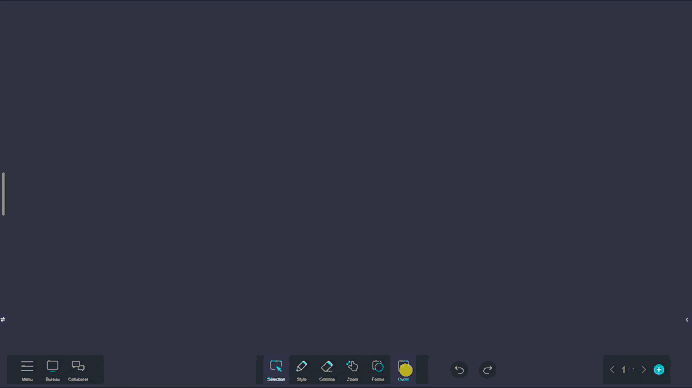Add a new page with plus button
Image resolution: width=692 pixels, height=388 pixels.
[x=659, y=369]
